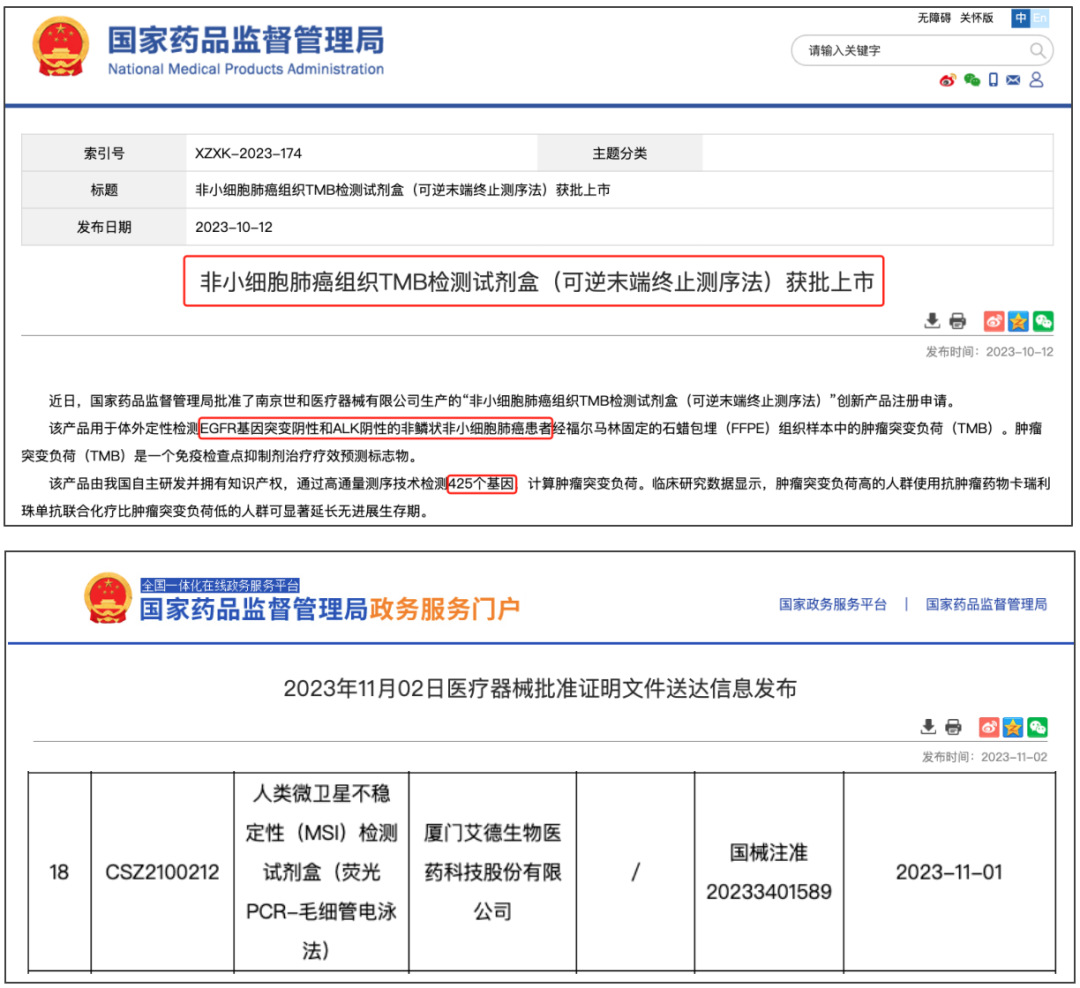This screenshot has width=1080, height=988.
Task: Switch the site language to 中
Action: 1020,18
